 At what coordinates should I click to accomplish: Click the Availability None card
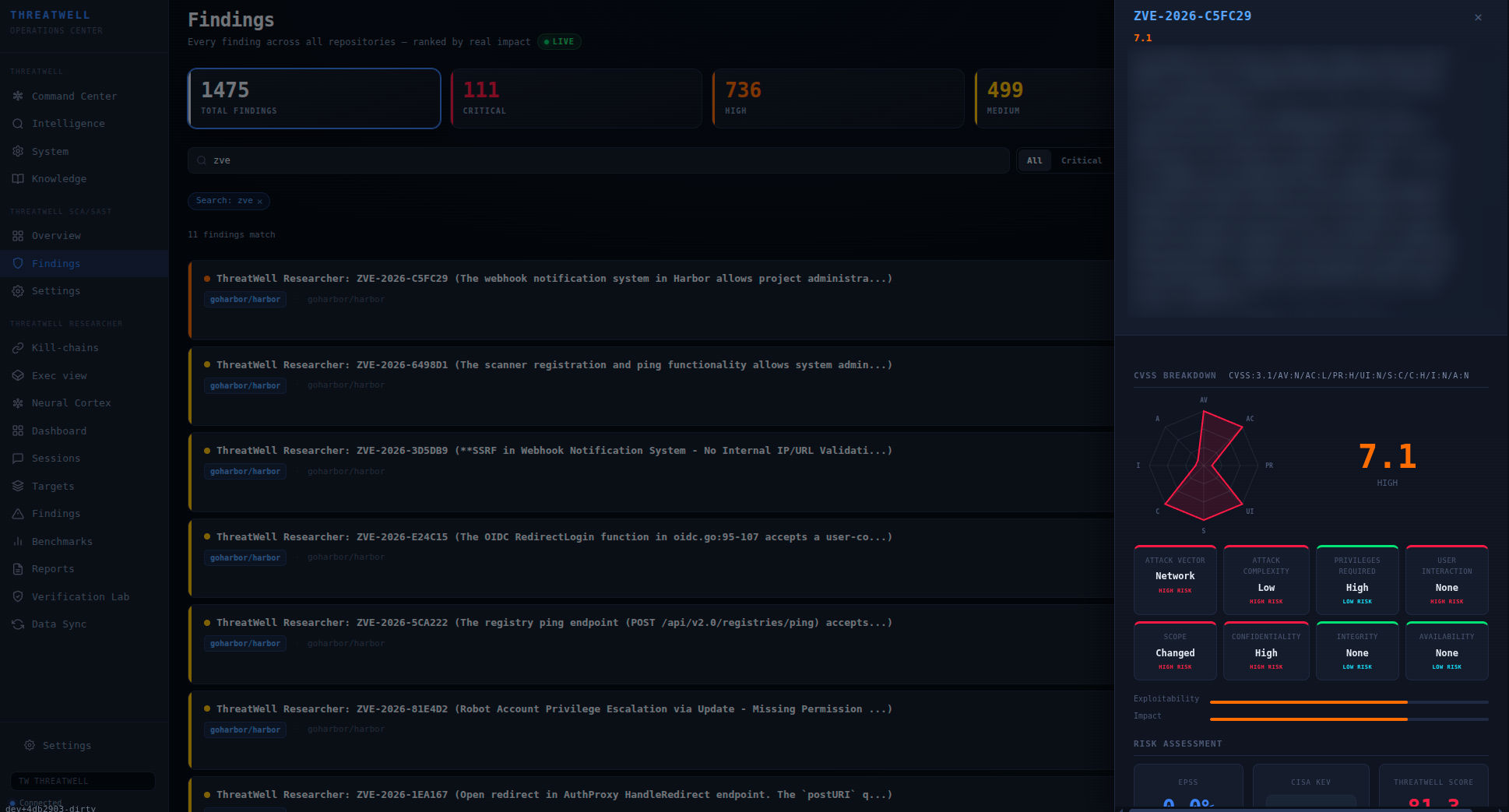[x=1447, y=651]
